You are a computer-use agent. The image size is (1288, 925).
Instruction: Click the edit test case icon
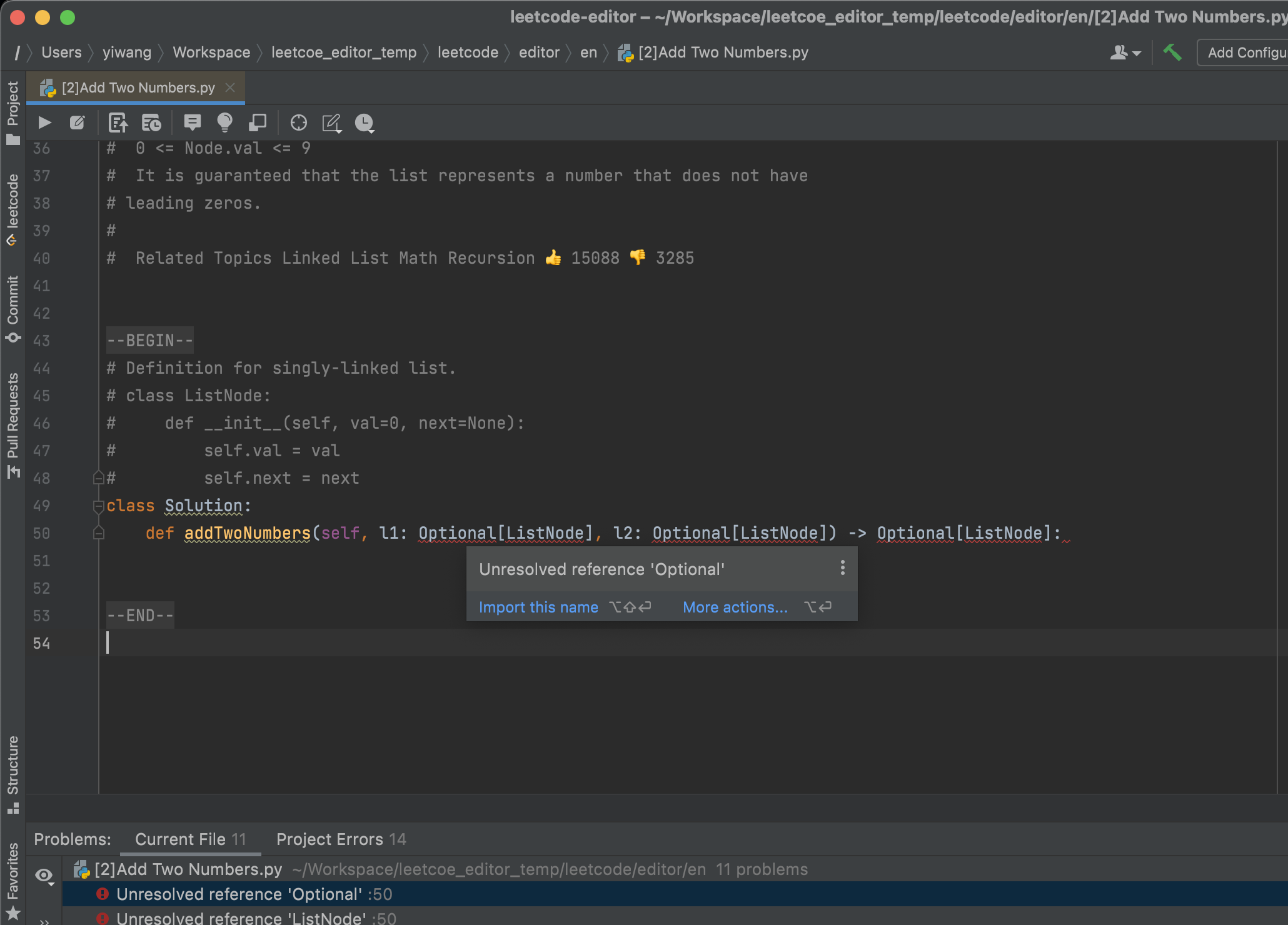[78, 122]
